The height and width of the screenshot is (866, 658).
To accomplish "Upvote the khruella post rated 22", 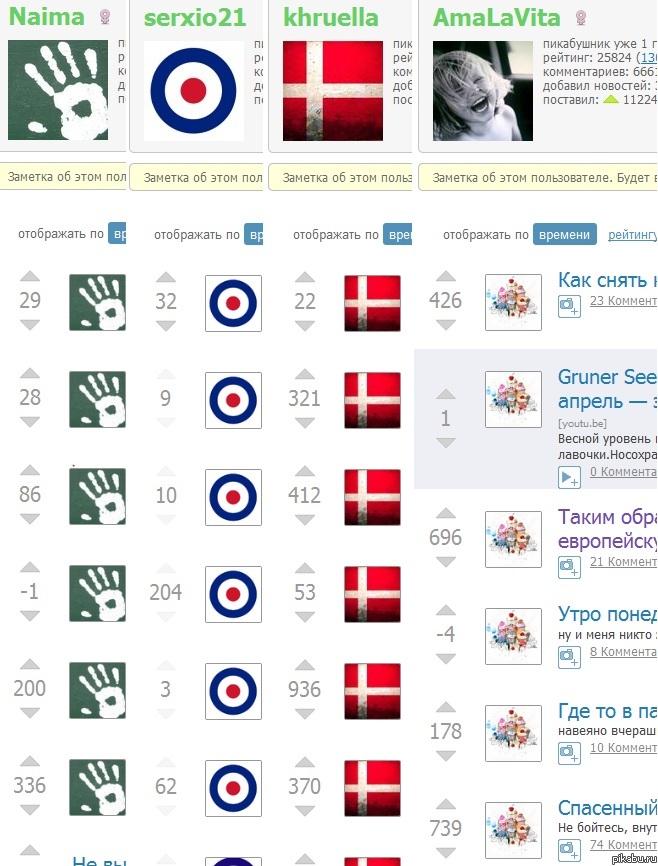I will [x=305, y=277].
